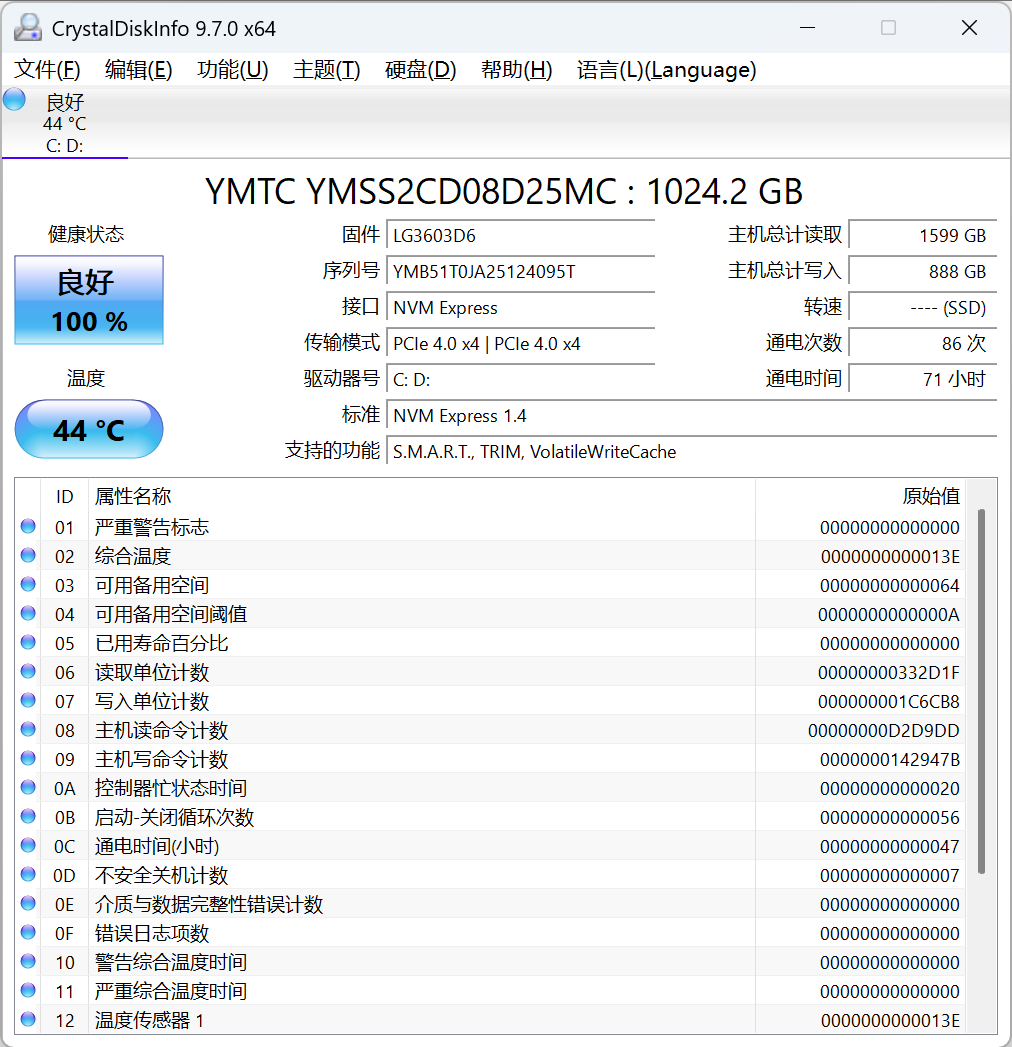This screenshot has height=1047, width=1012.
Task: Click the 健康状态 label
Action: click(x=86, y=234)
